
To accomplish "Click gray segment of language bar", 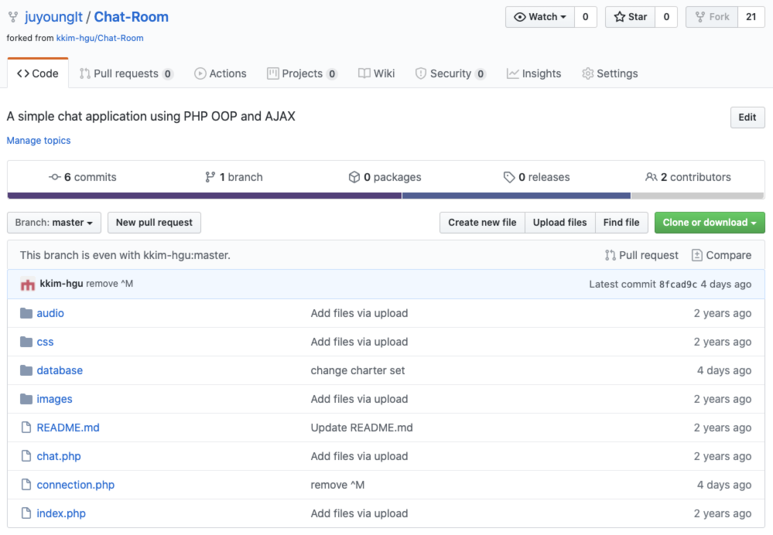I will tap(698, 196).
